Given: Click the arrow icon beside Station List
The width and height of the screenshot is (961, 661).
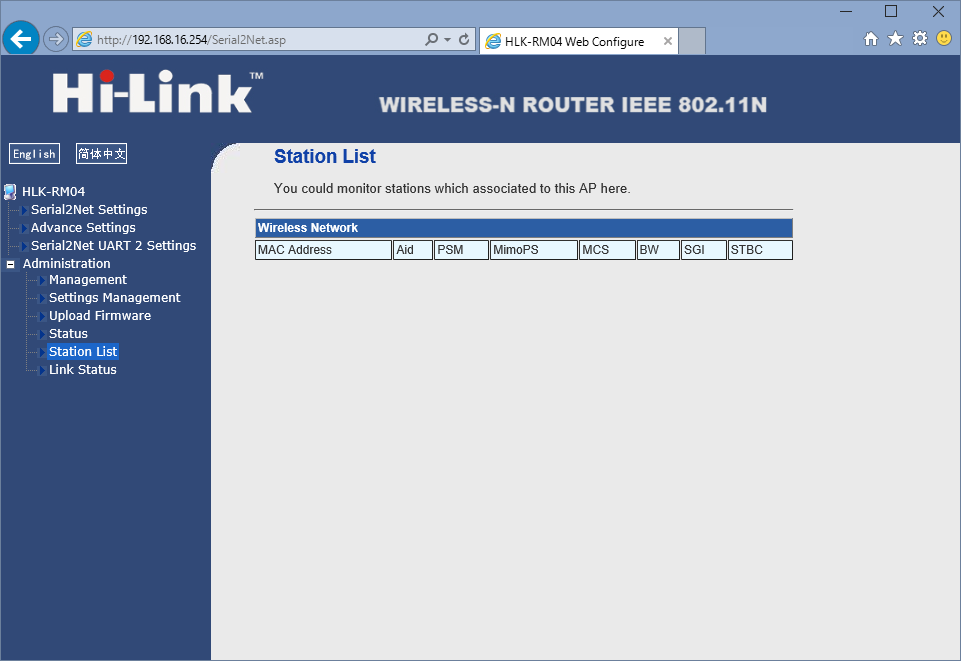Looking at the screenshot, I should [x=42, y=352].
